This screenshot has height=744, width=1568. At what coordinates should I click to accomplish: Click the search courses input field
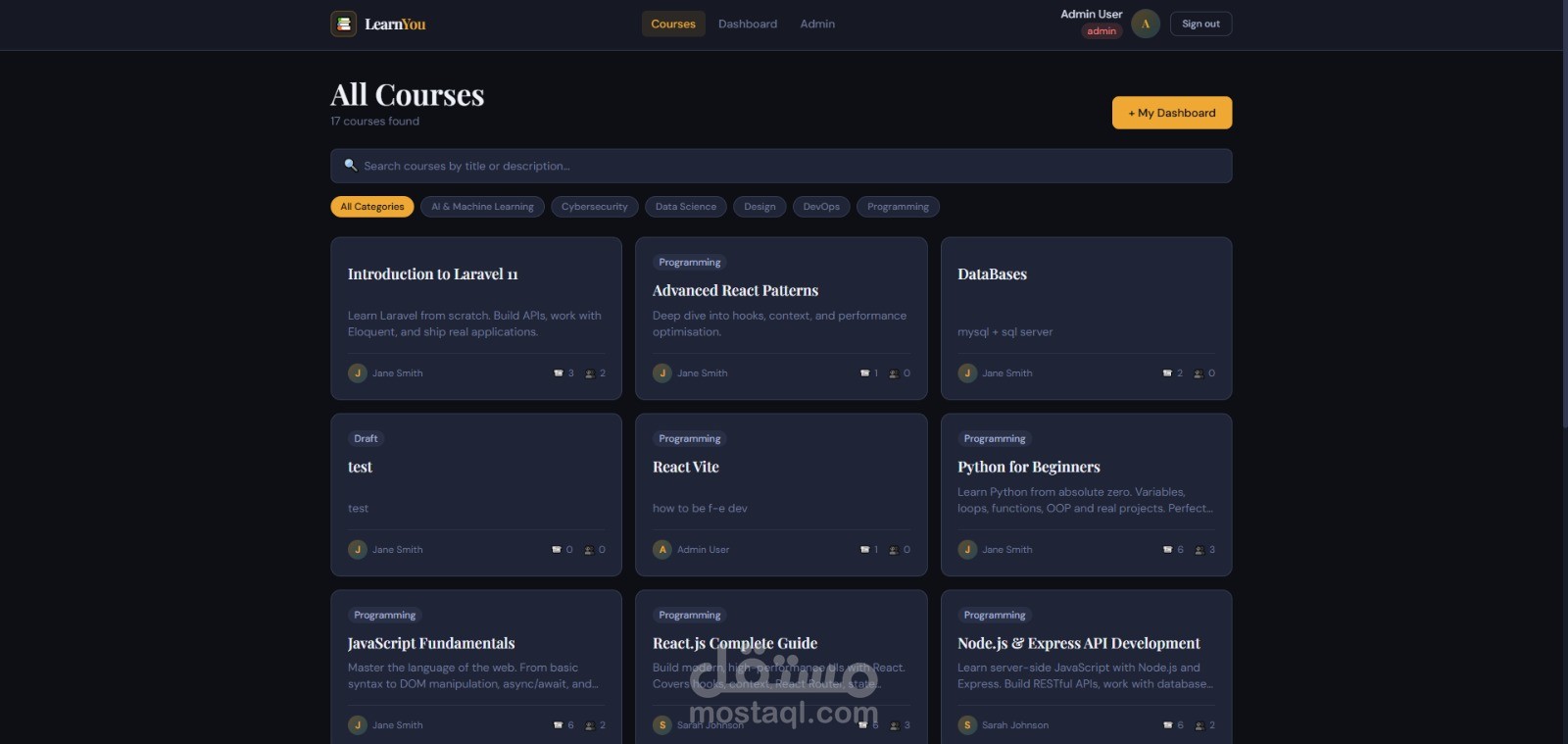coord(781,166)
